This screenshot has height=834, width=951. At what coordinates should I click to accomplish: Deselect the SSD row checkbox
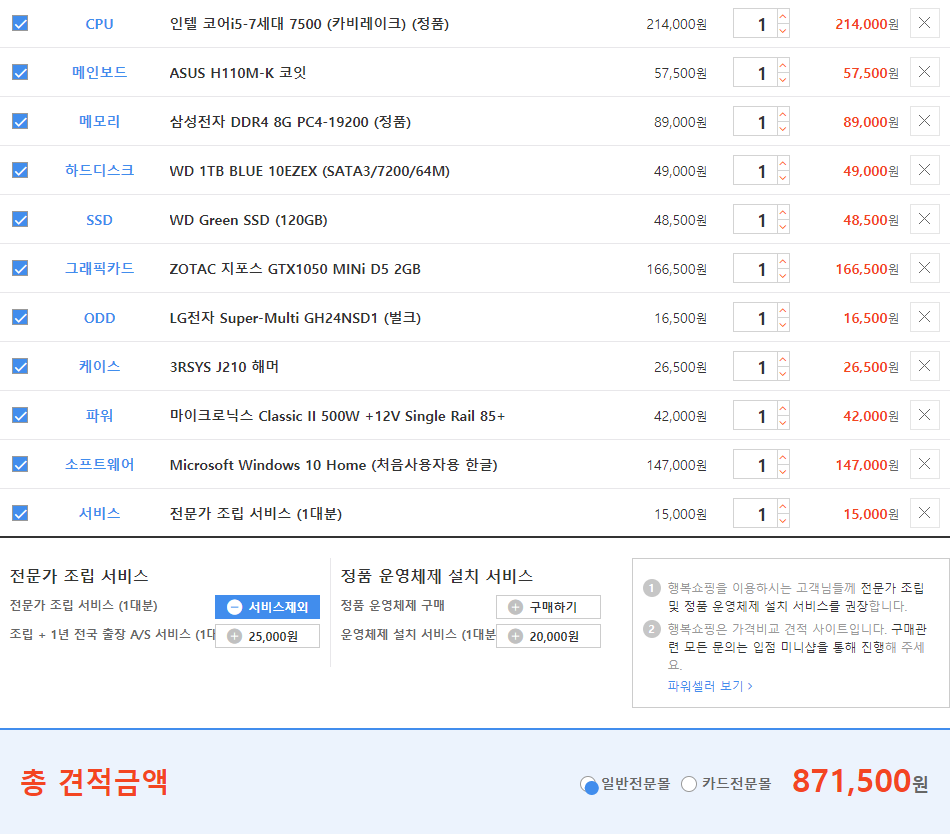pos(20,220)
